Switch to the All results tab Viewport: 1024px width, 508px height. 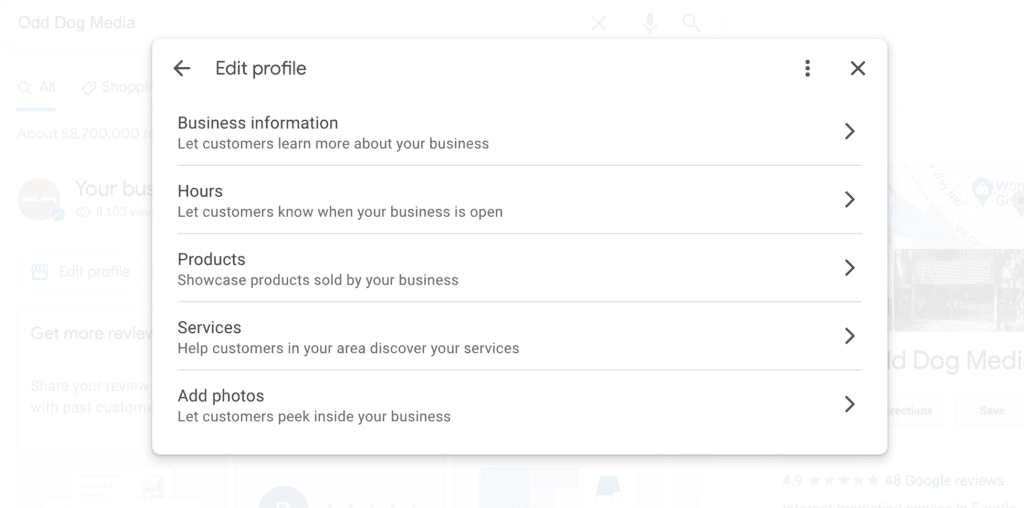click(x=37, y=87)
